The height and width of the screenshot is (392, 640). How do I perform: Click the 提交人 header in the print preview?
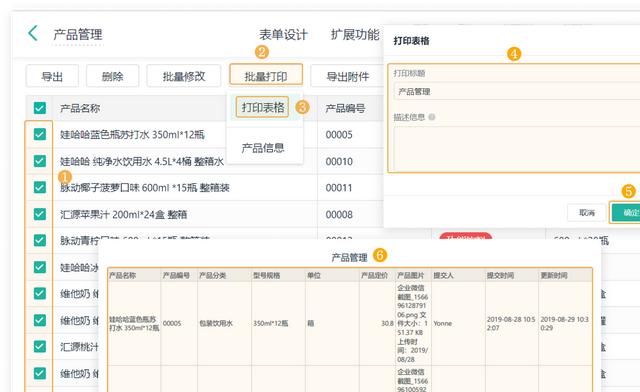point(443,276)
